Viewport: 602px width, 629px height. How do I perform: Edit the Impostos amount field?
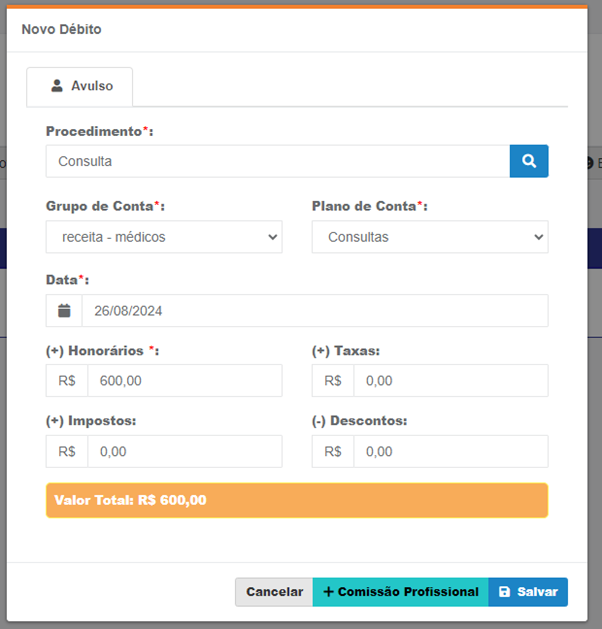184,451
